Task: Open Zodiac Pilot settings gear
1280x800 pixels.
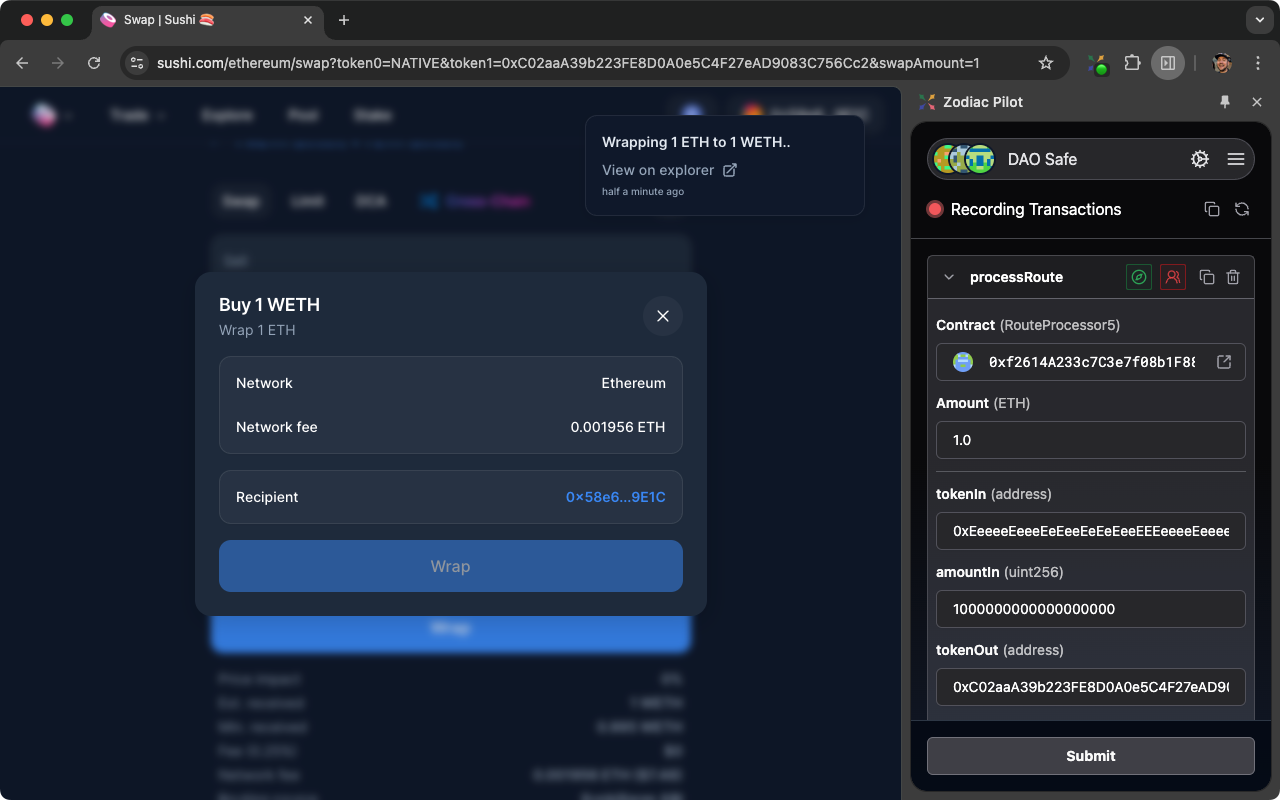Action: coord(1200,159)
